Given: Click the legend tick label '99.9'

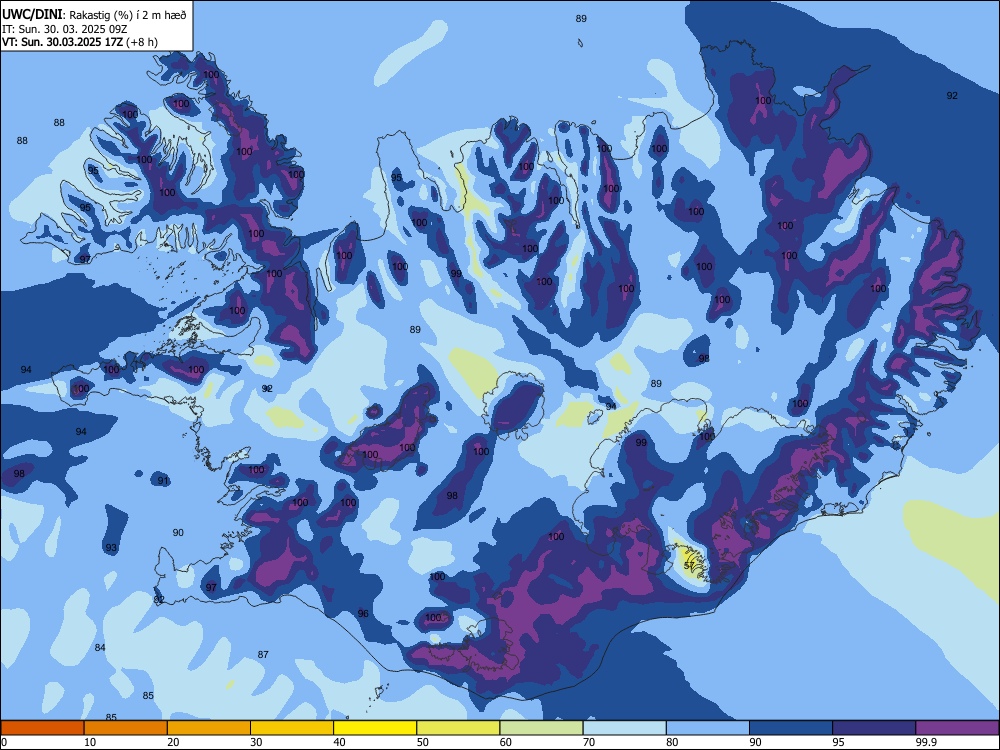Looking at the screenshot, I should coord(926,742).
